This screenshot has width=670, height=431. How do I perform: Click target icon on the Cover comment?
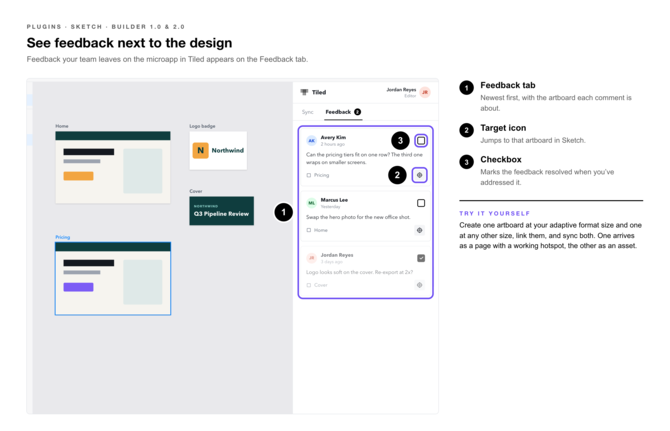420,285
